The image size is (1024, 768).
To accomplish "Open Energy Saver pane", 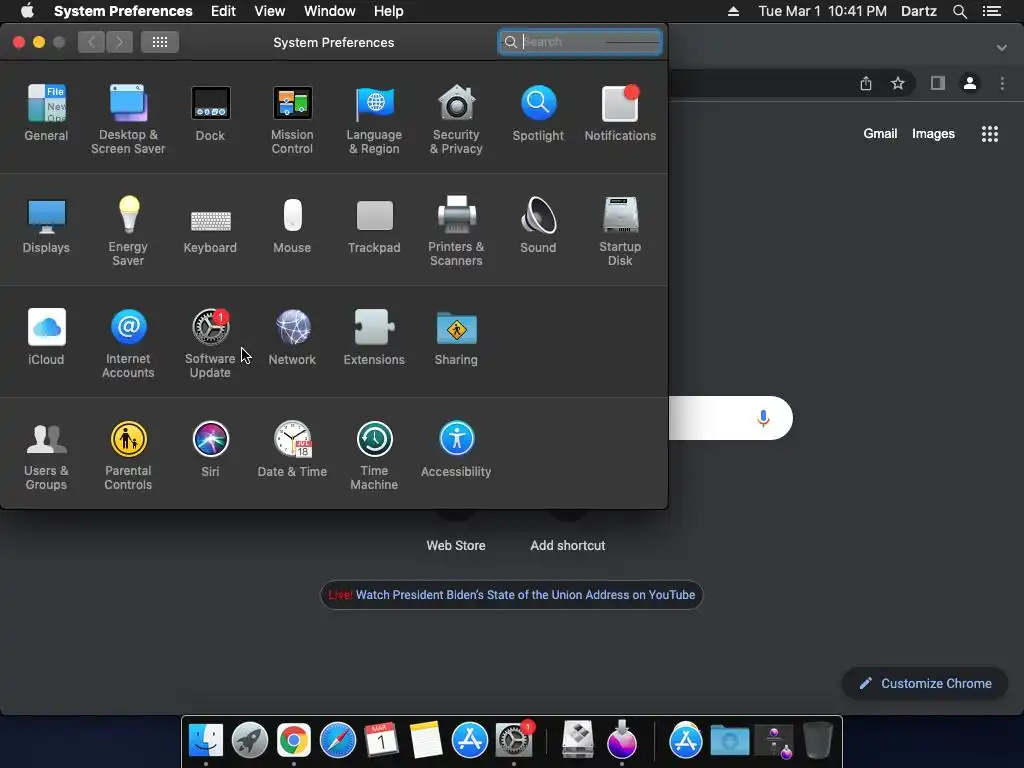I will [128, 231].
